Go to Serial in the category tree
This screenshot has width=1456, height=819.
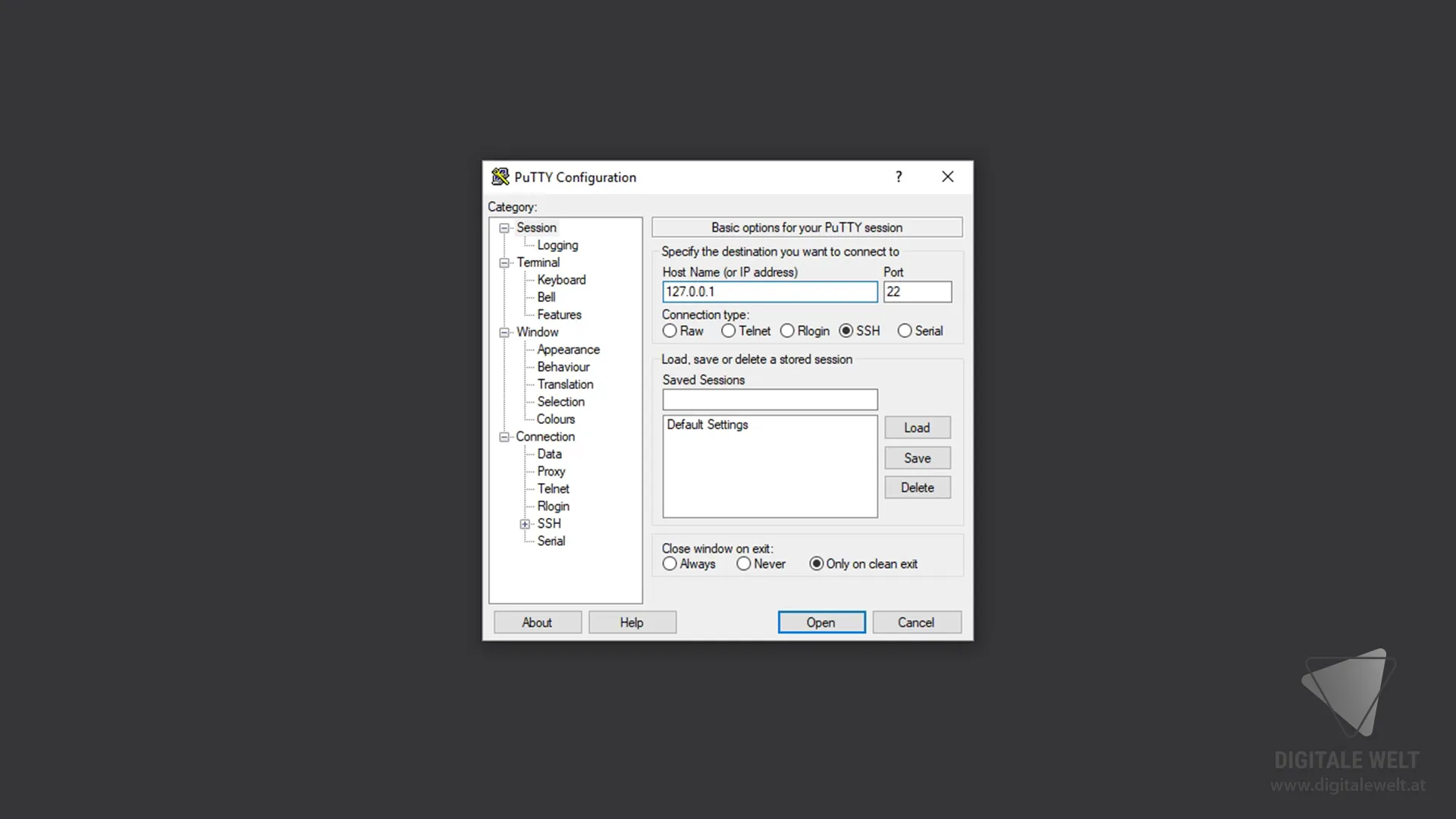pyautogui.click(x=551, y=541)
